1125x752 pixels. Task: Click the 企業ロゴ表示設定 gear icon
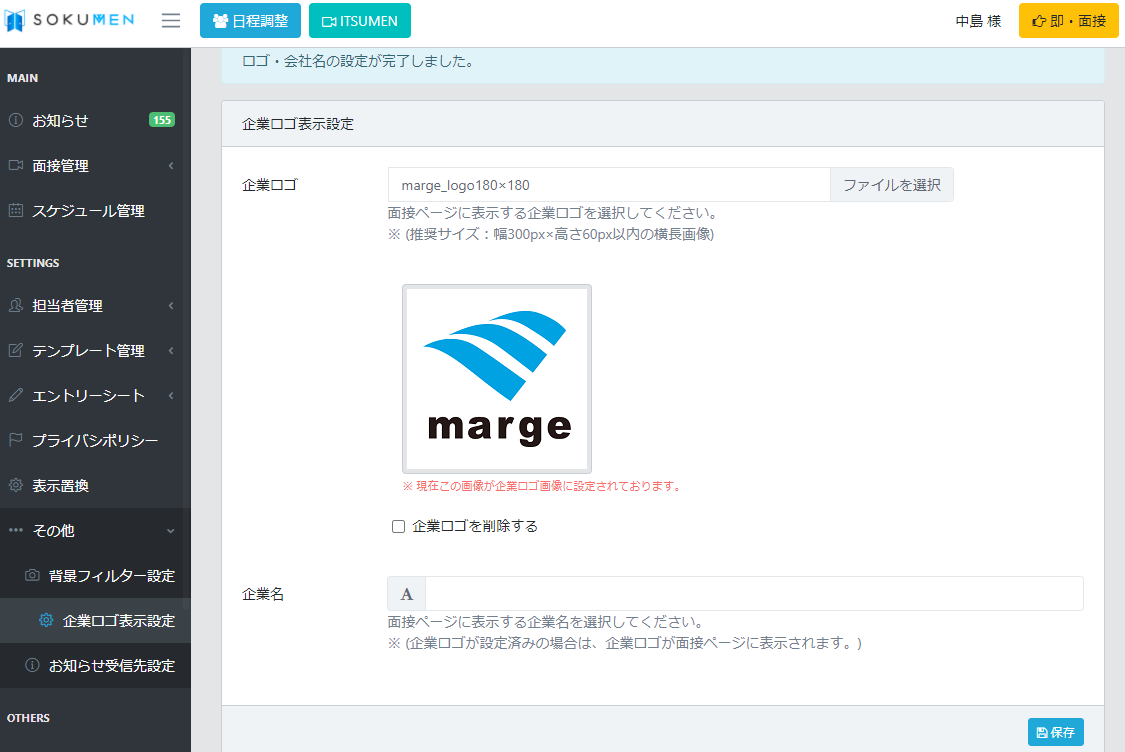[x=46, y=621]
